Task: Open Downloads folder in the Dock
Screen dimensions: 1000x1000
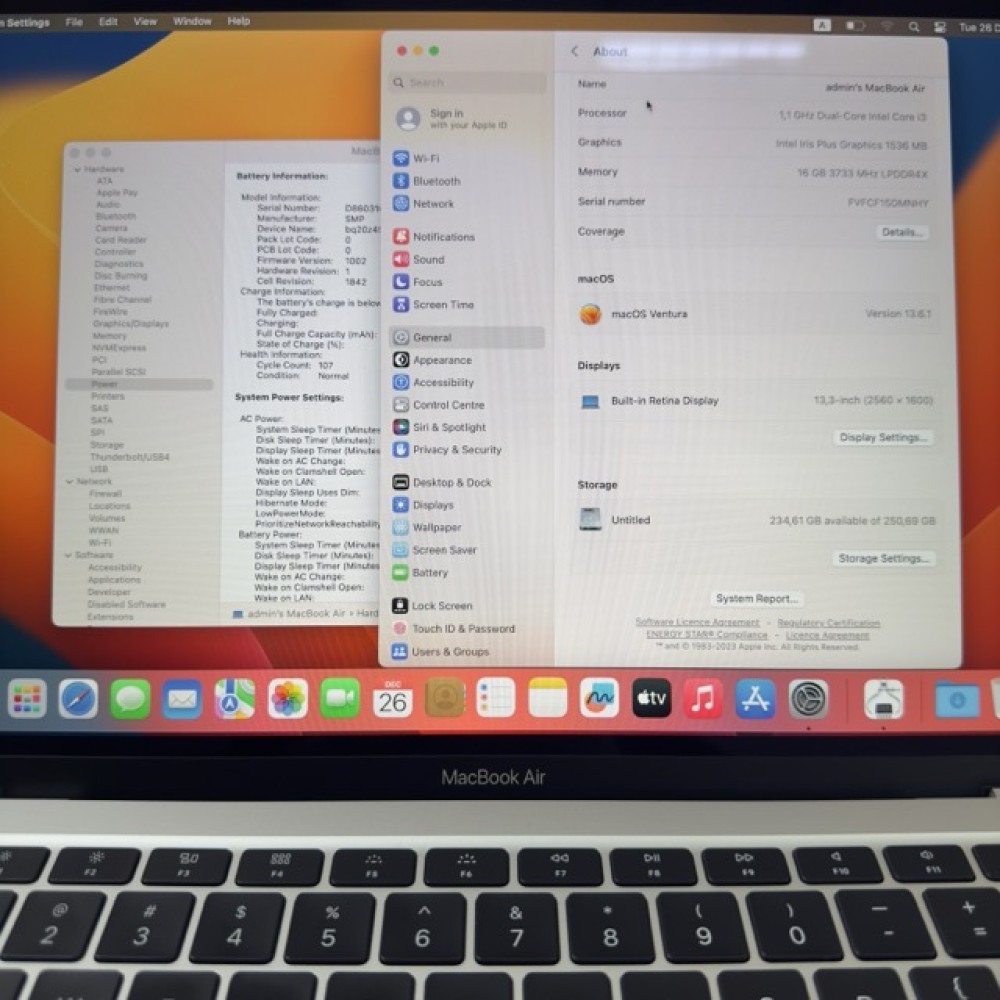Action: [x=957, y=700]
